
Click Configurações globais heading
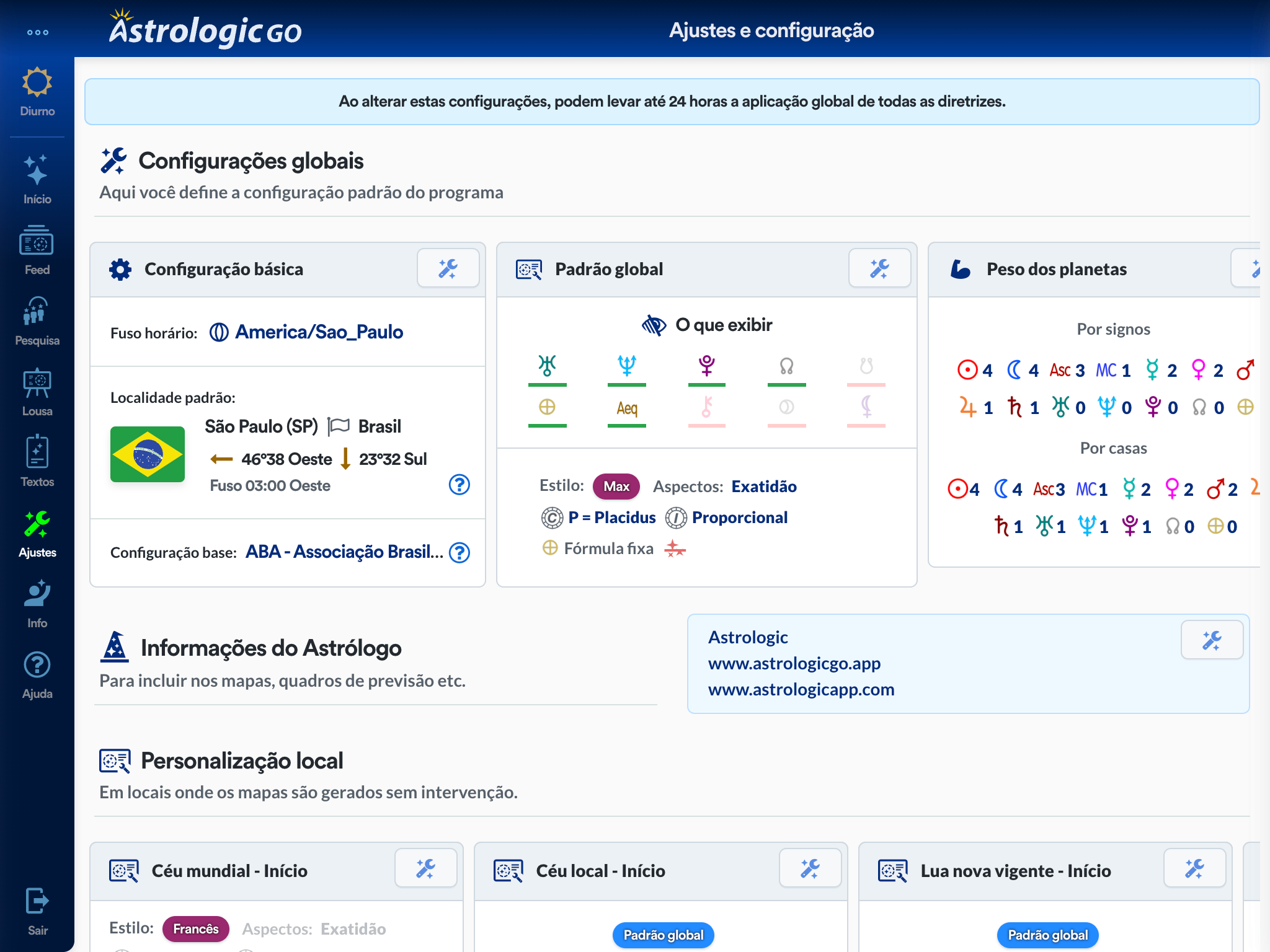(251, 161)
